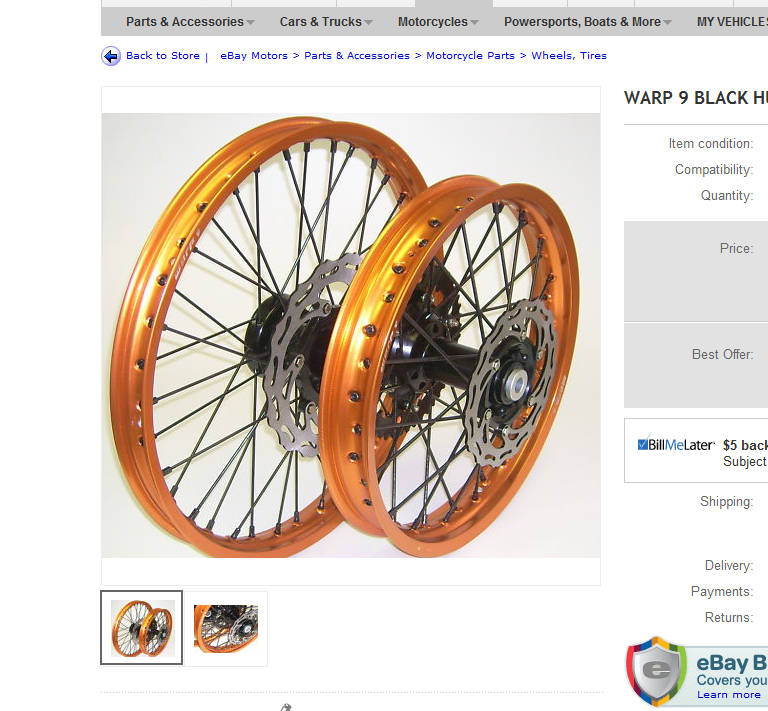Open the MY VEHICLES menu

pos(732,22)
